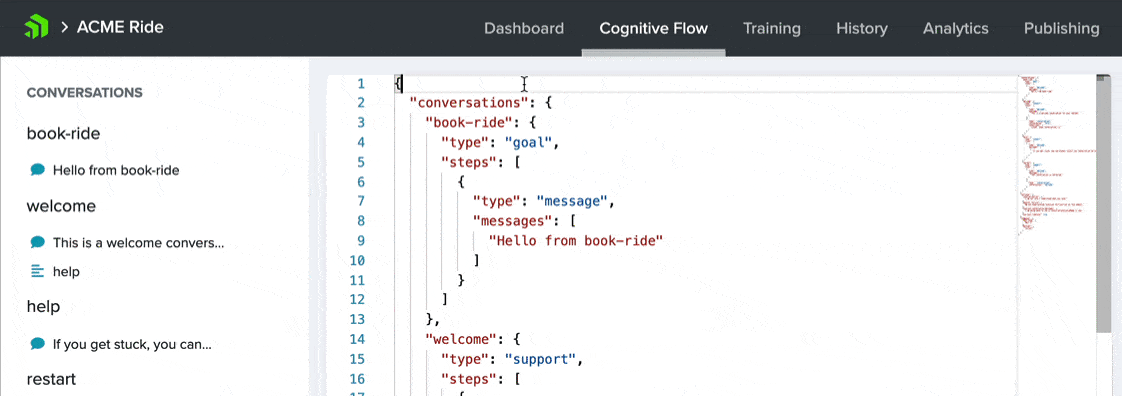Select the welcome conversation heading
Image resolution: width=1122 pixels, height=396 pixels.
pyautogui.click(x=61, y=206)
